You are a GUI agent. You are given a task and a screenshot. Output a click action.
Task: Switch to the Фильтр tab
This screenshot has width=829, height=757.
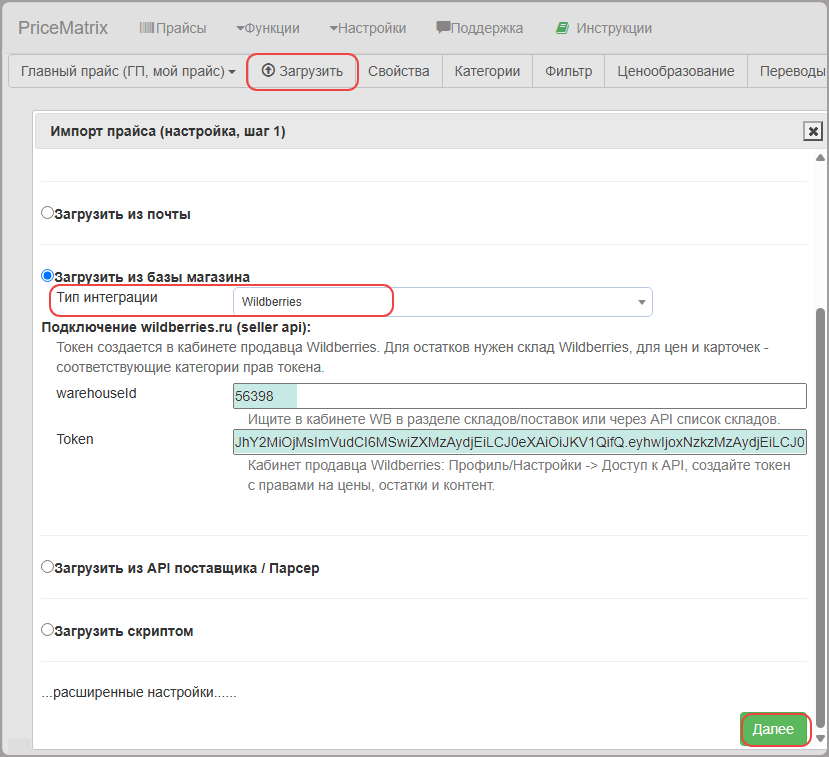coord(568,71)
